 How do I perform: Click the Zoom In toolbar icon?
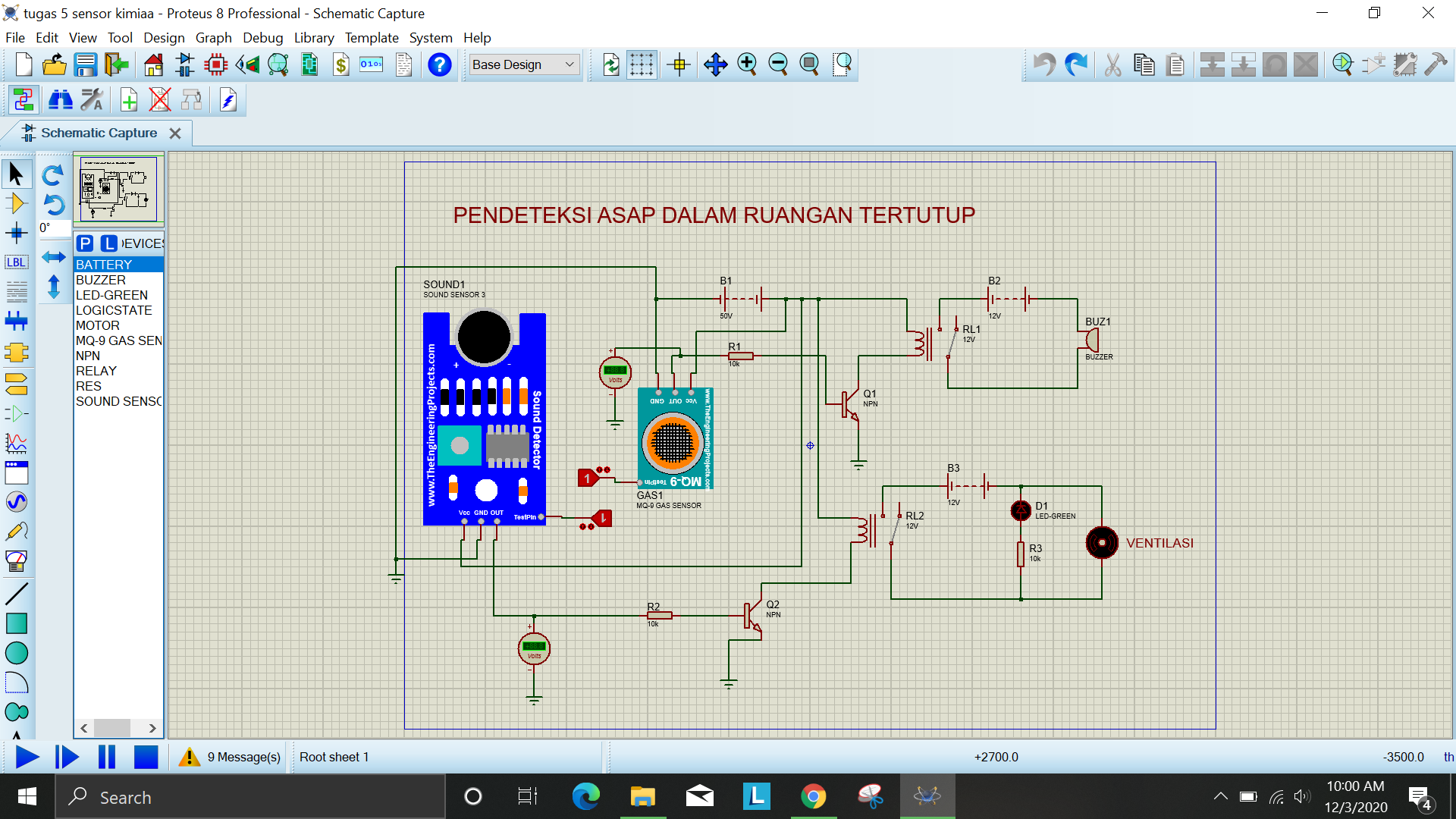point(747,65)
